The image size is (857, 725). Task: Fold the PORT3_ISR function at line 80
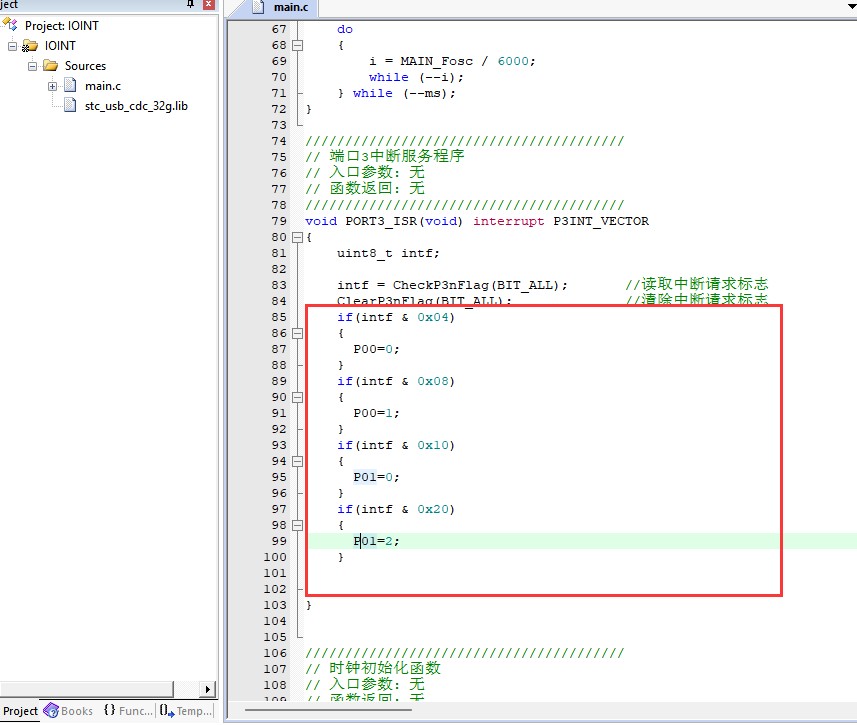pos(297,237)
